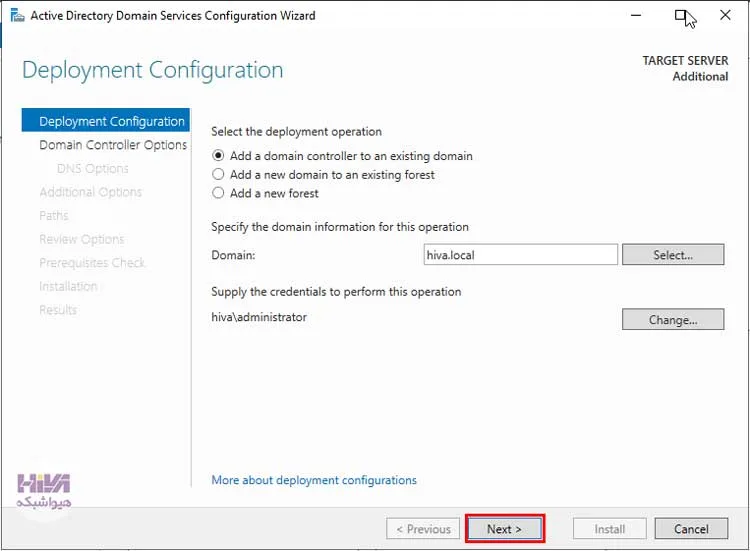The image size is (750, 551).
Task: Open the Paths step
Action: coord(54,215)
